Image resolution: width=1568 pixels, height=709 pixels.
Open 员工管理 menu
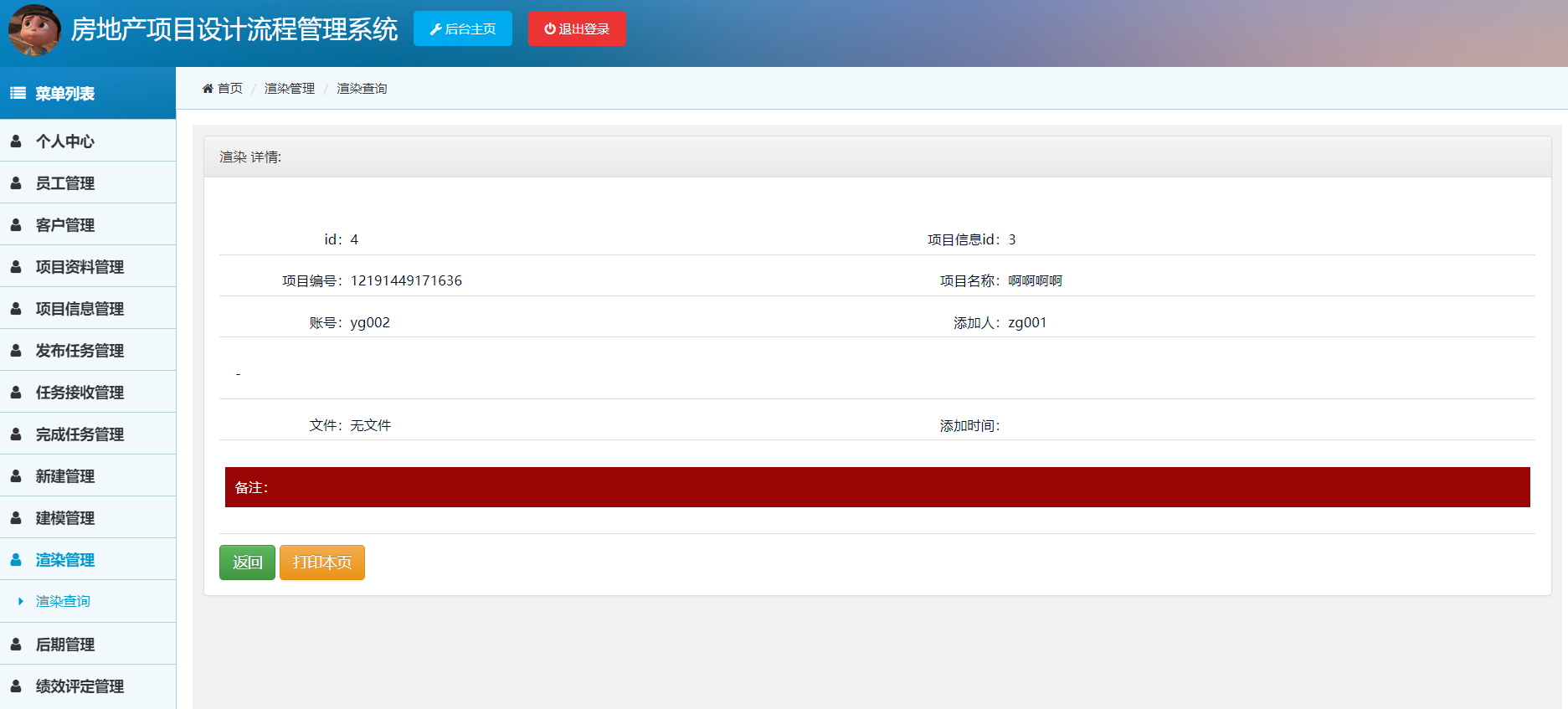pos(88,182)
